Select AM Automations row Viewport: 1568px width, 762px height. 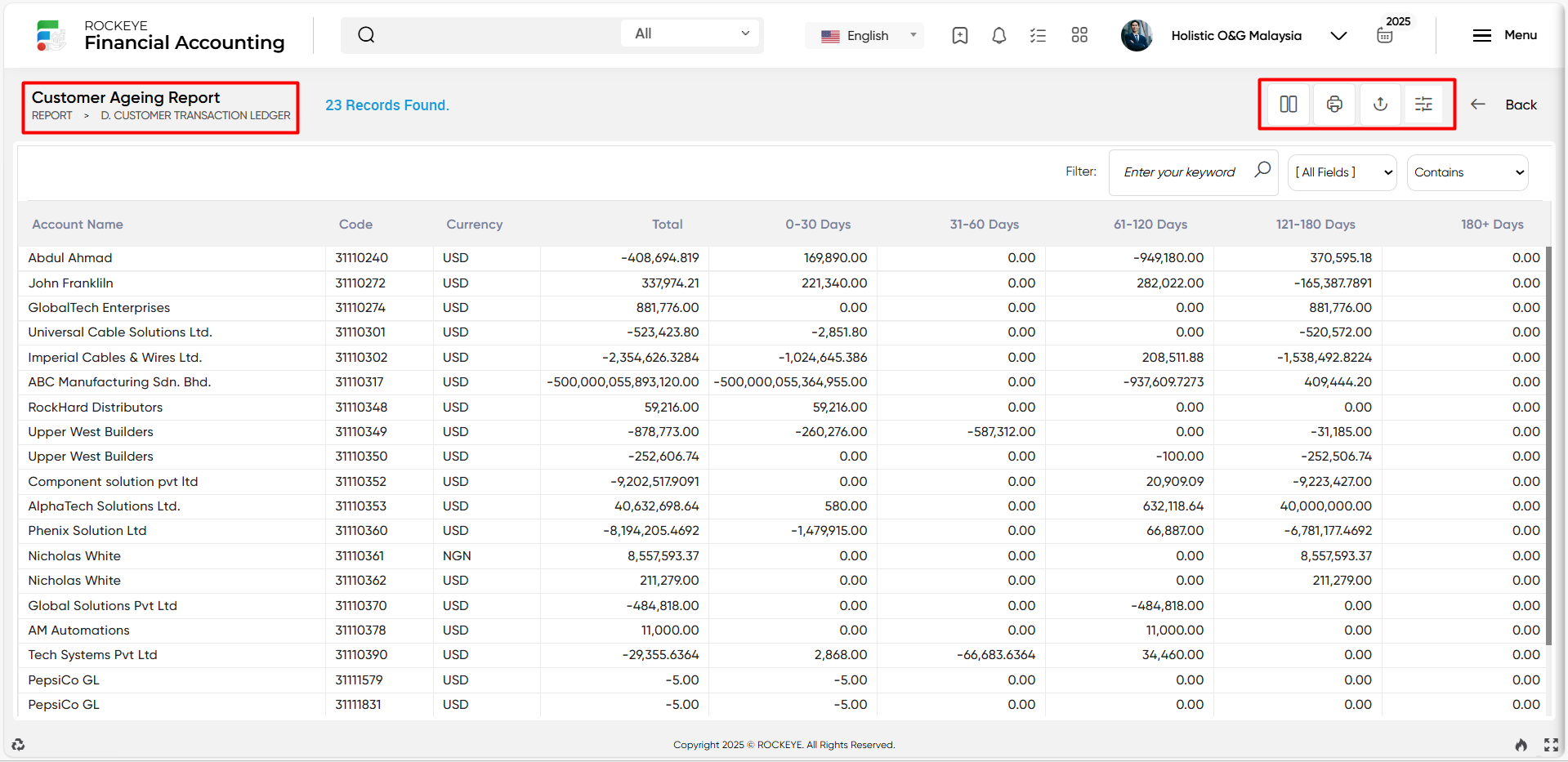tap(782, 631)
